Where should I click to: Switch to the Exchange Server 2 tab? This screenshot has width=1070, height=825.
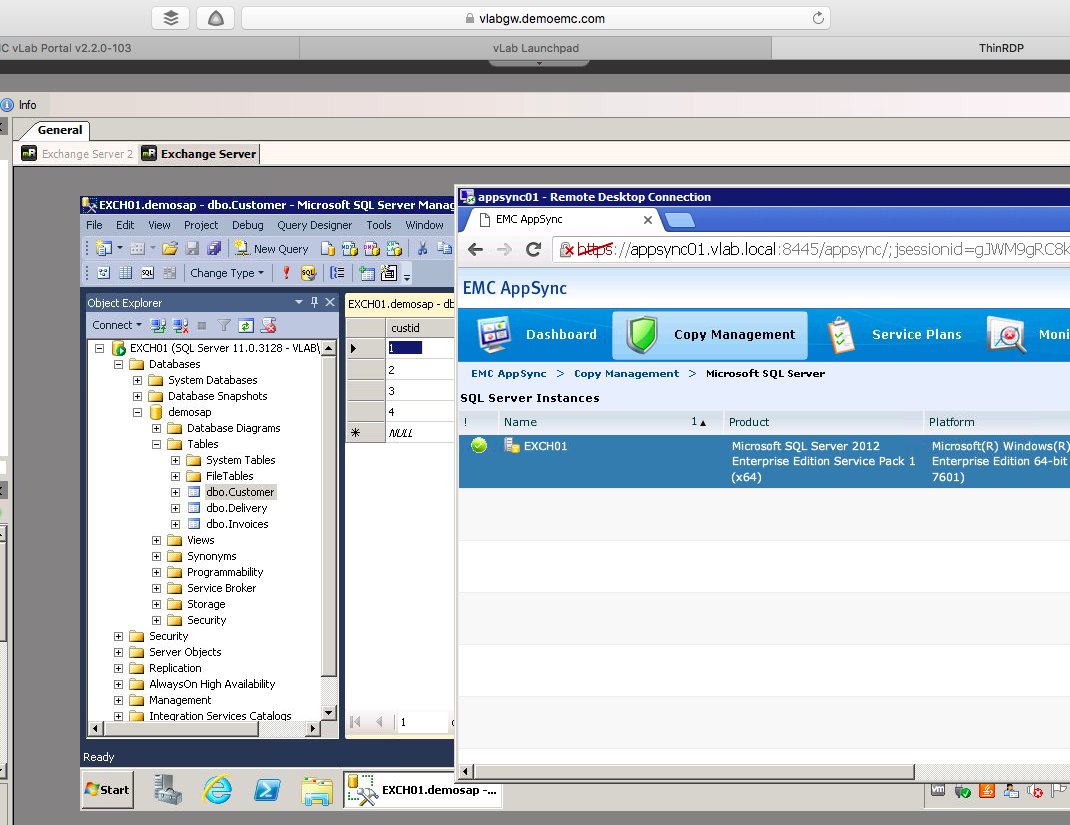coord(77,154)
